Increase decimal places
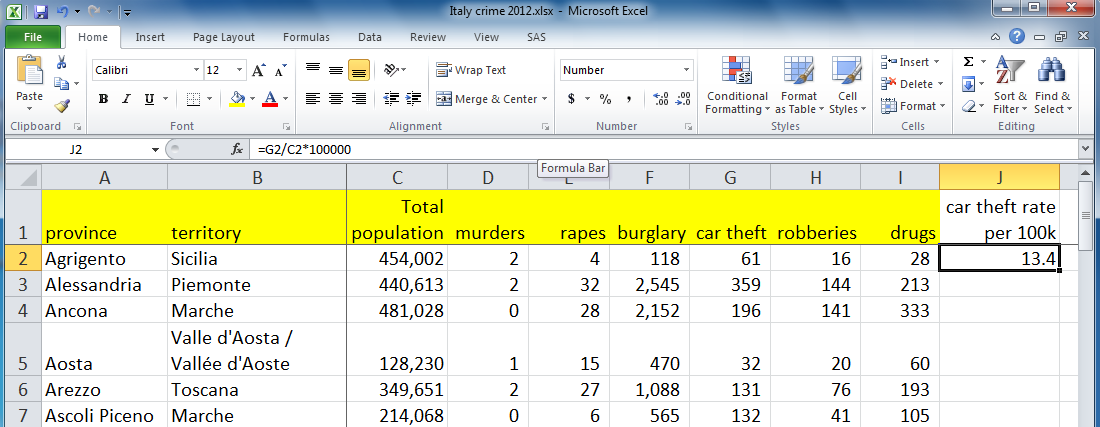 (x=660, y=99)
